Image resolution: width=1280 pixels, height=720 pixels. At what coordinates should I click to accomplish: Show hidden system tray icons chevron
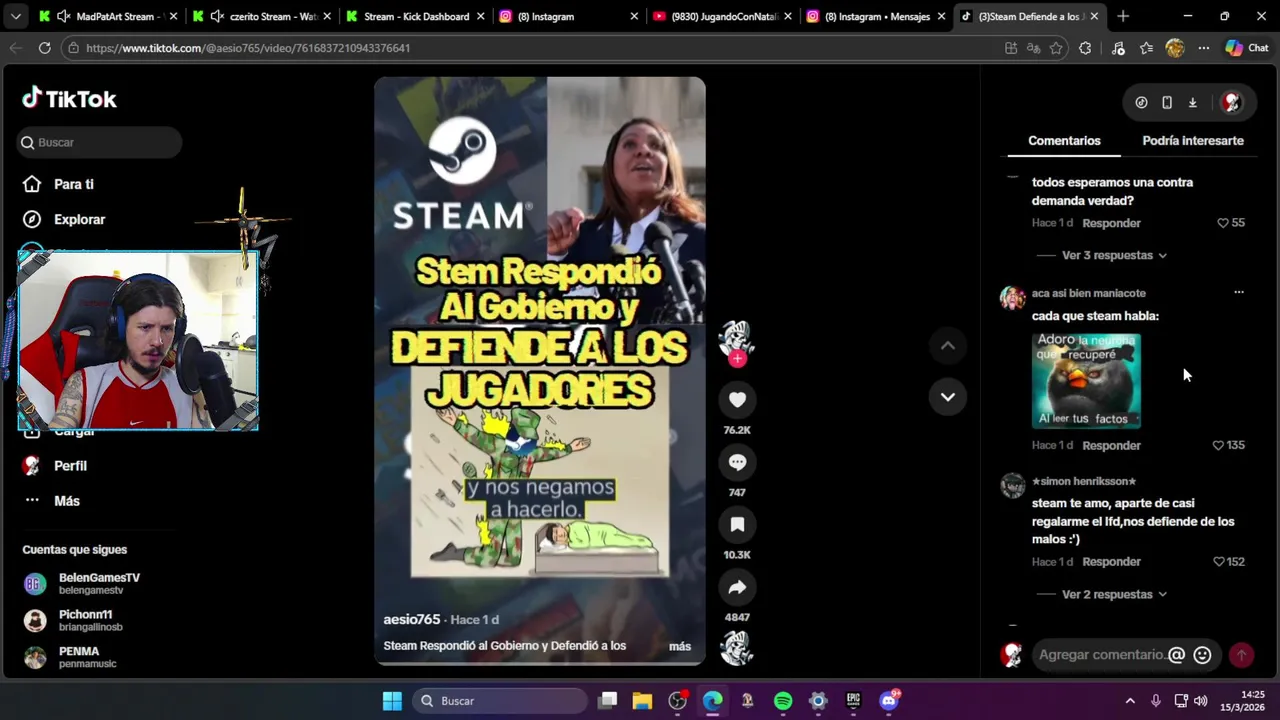[x=1130, y=701]
